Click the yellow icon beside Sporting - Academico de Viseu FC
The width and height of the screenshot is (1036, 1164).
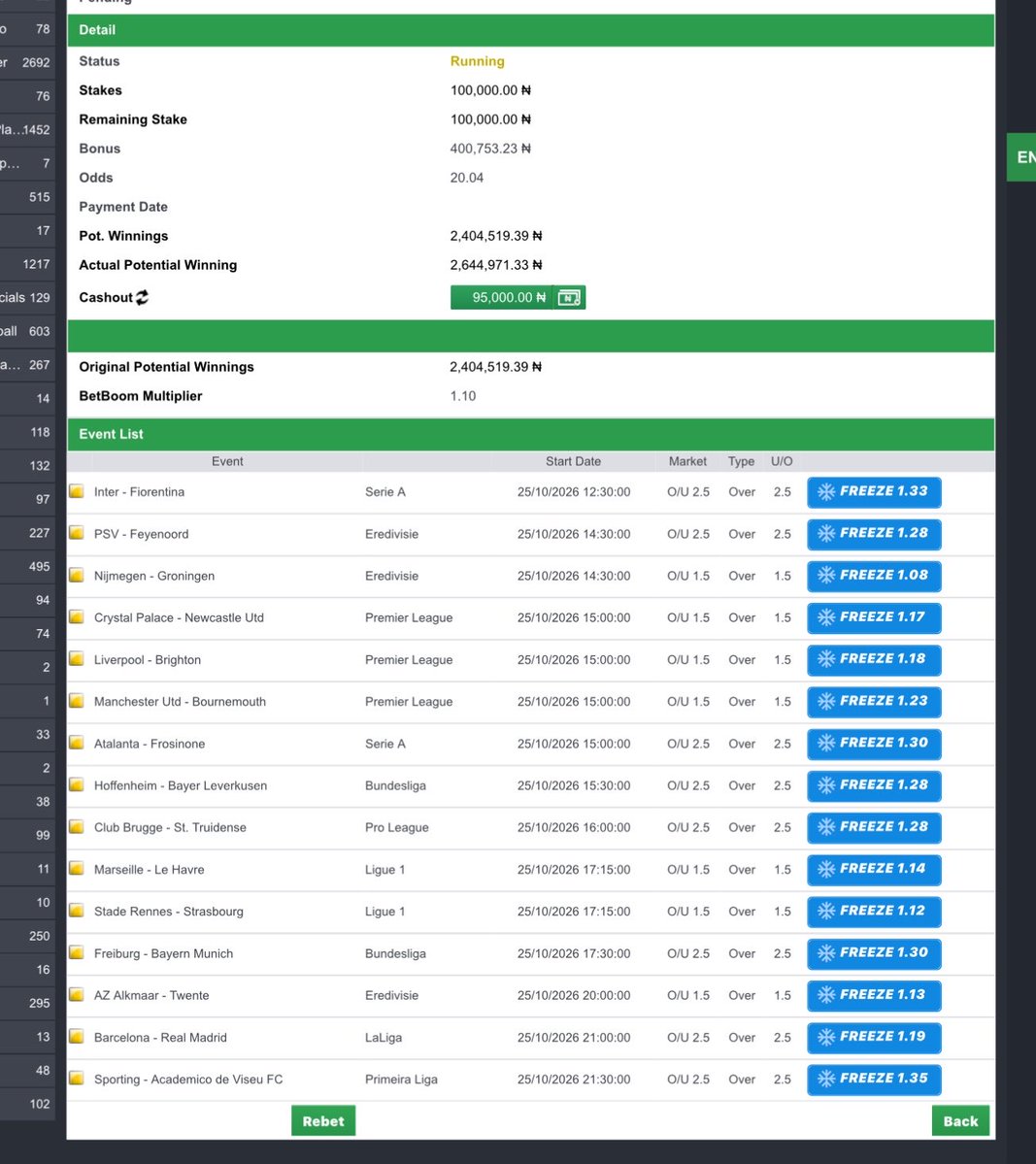tap(77, 1079)
